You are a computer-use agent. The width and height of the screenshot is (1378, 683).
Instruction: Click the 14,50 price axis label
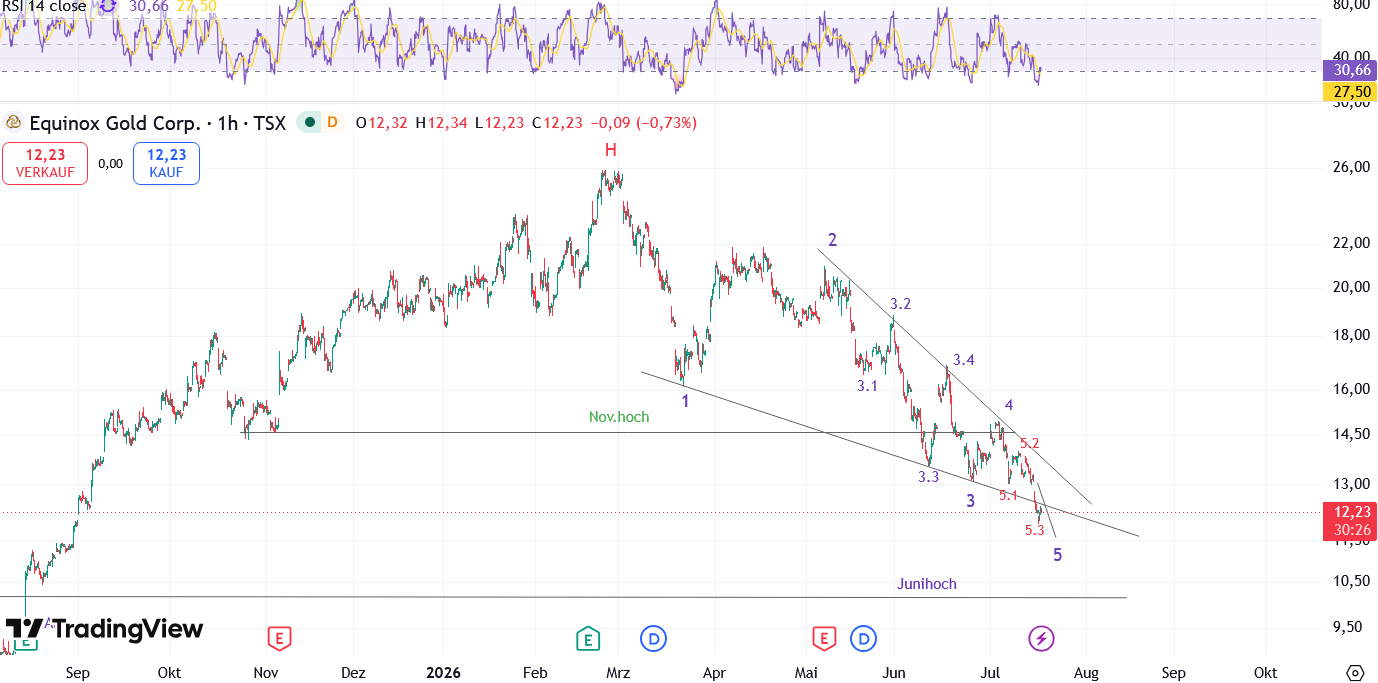(1350, 434)
